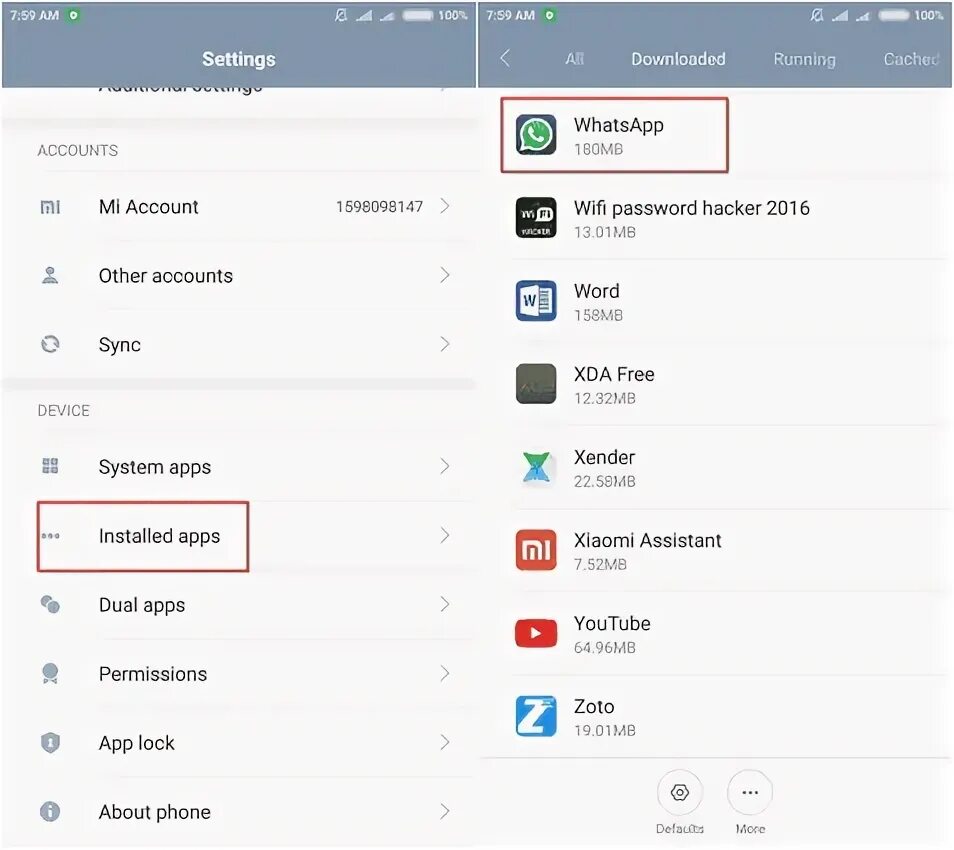Go back with the back arrow

coord(505,58)
